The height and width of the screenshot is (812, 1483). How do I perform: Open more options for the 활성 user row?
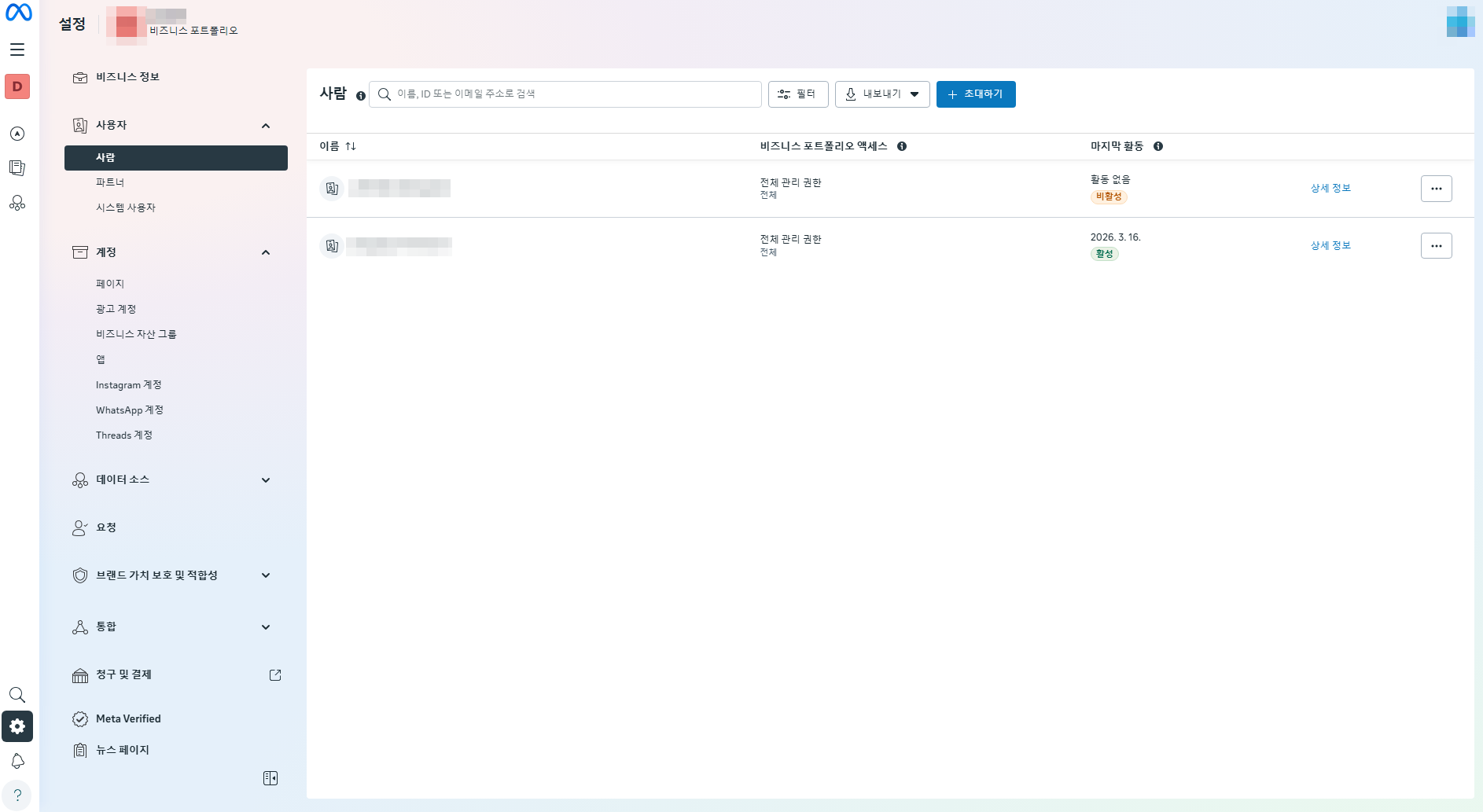point(1437,246)
